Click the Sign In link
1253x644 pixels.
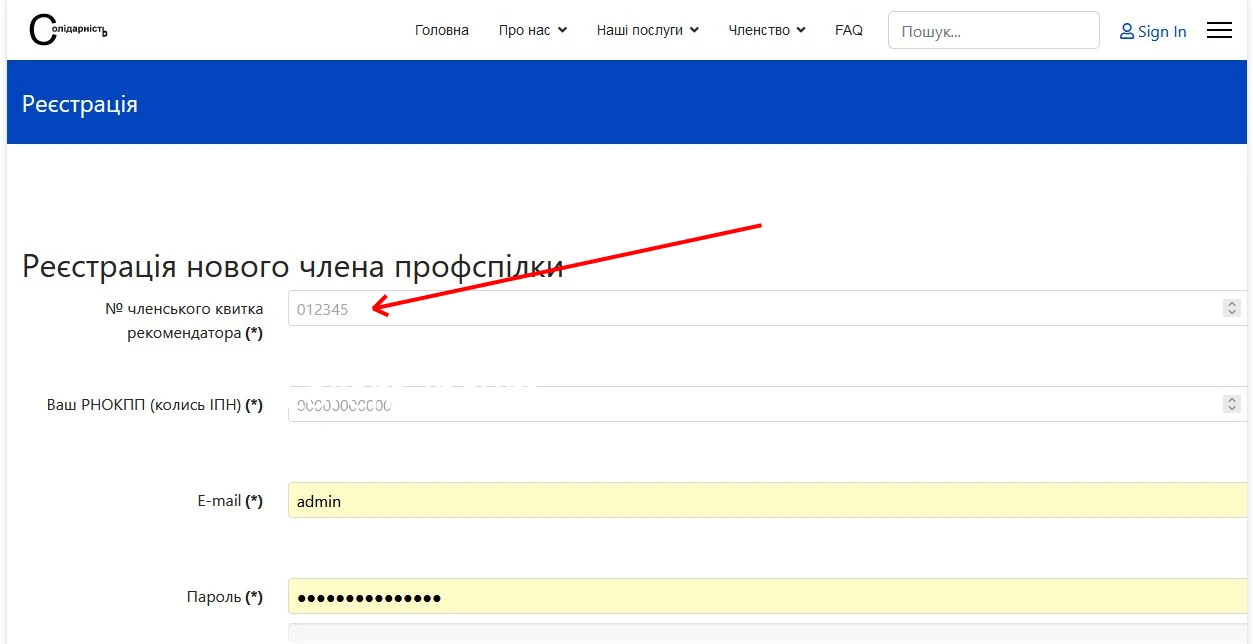pyautogui.click(x=1153, y=31)
